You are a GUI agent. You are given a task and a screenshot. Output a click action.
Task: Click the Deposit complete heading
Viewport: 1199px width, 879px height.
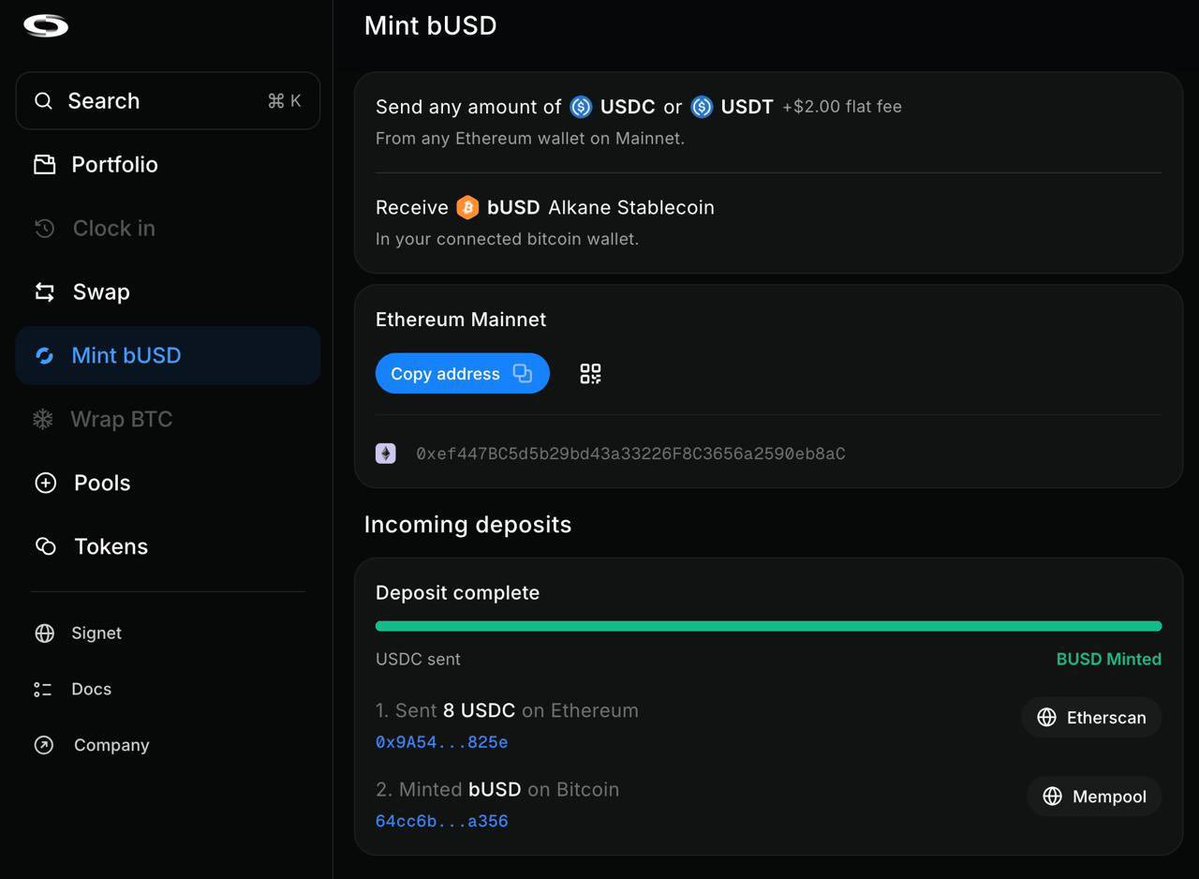(457, 592)
